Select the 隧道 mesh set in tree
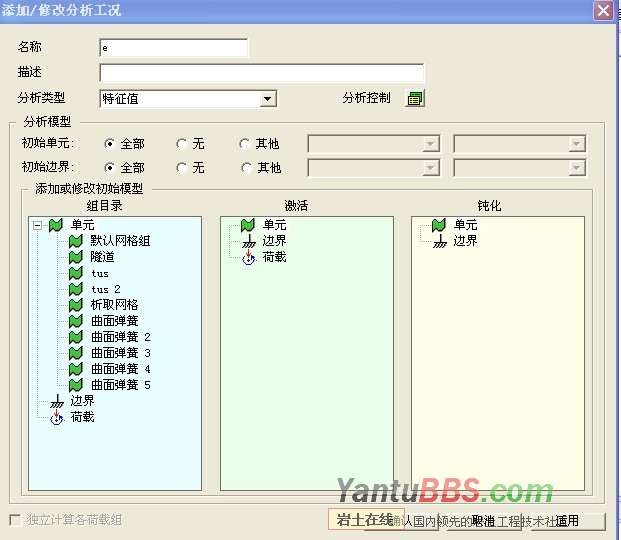 [102, 257]
